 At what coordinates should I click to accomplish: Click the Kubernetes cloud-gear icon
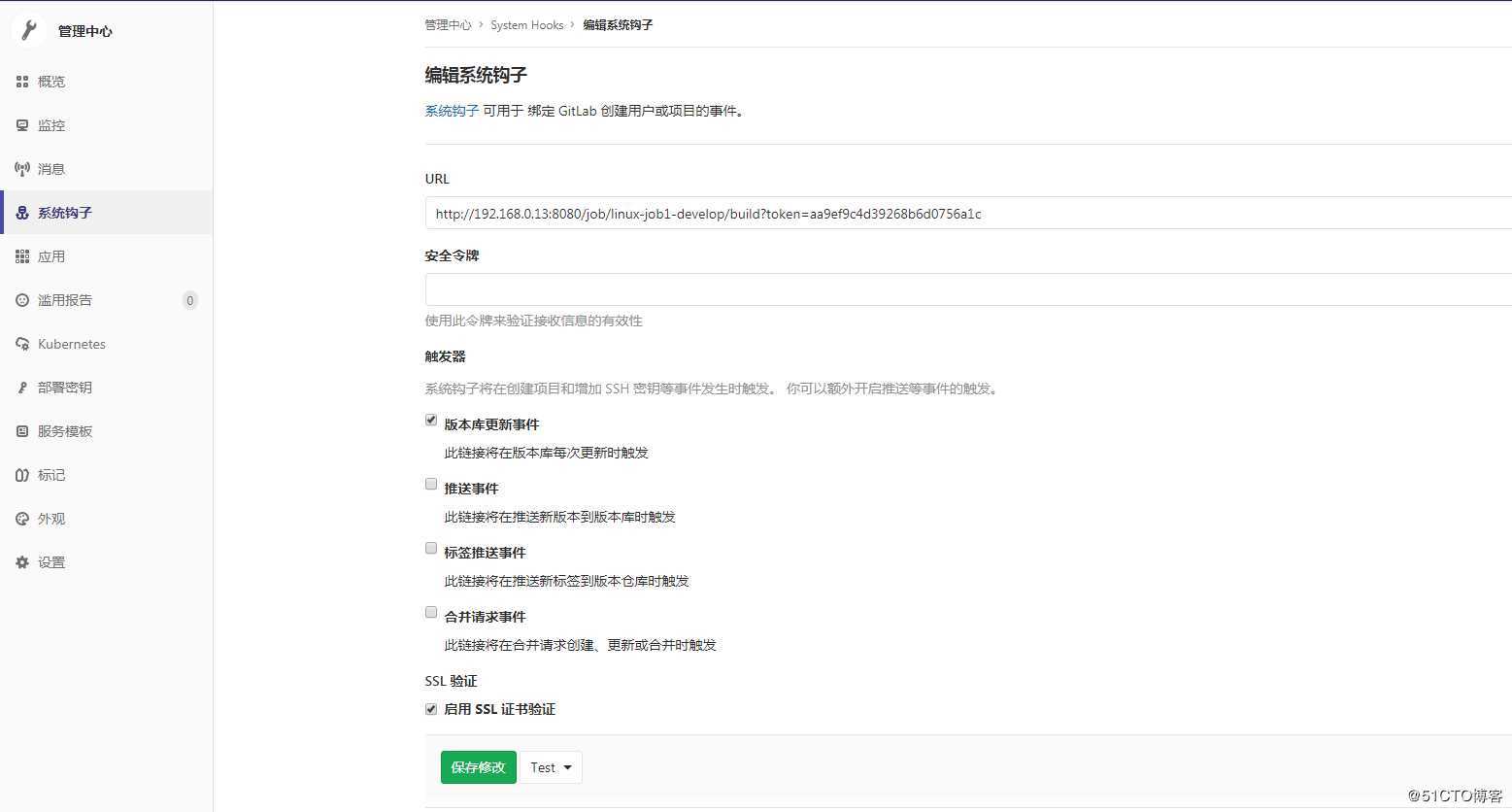click(x=22, y=344)
